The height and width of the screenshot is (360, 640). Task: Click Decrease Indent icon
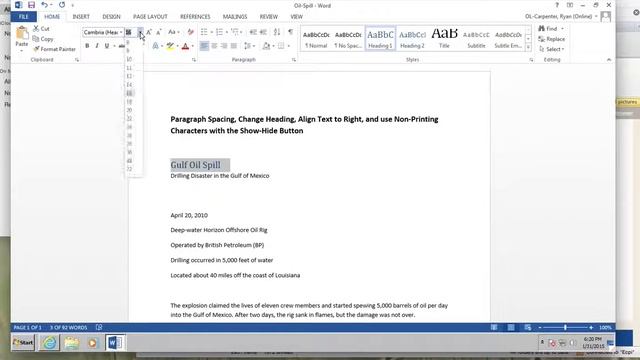coord(253,32)
